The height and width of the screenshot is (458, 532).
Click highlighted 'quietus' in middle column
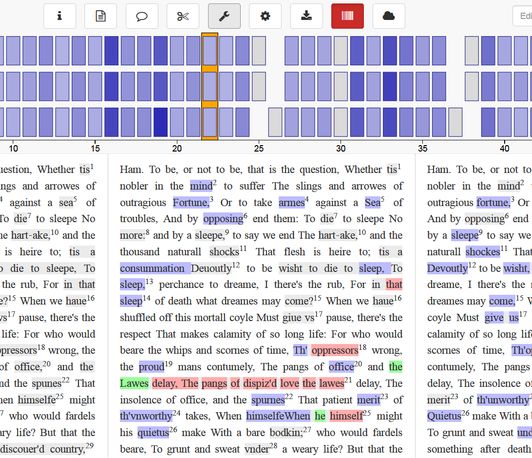click(153, 433)
